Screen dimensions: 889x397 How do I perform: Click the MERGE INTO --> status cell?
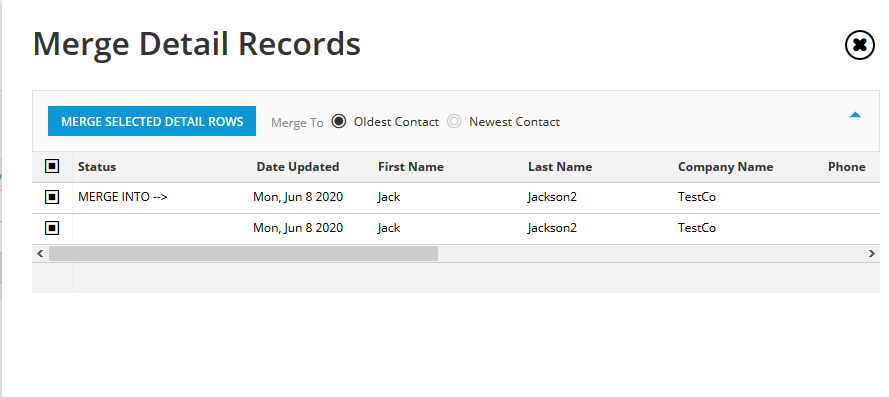click(x=122, y=197)
